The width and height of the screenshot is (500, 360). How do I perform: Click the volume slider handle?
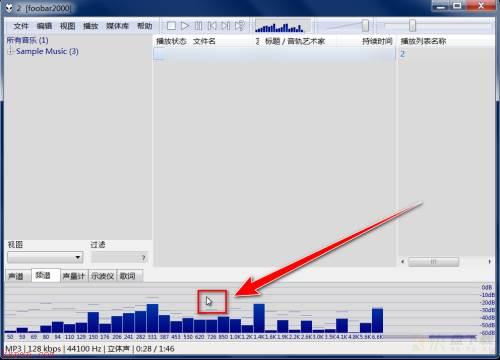pyautogui.click(x=365, y=25)
